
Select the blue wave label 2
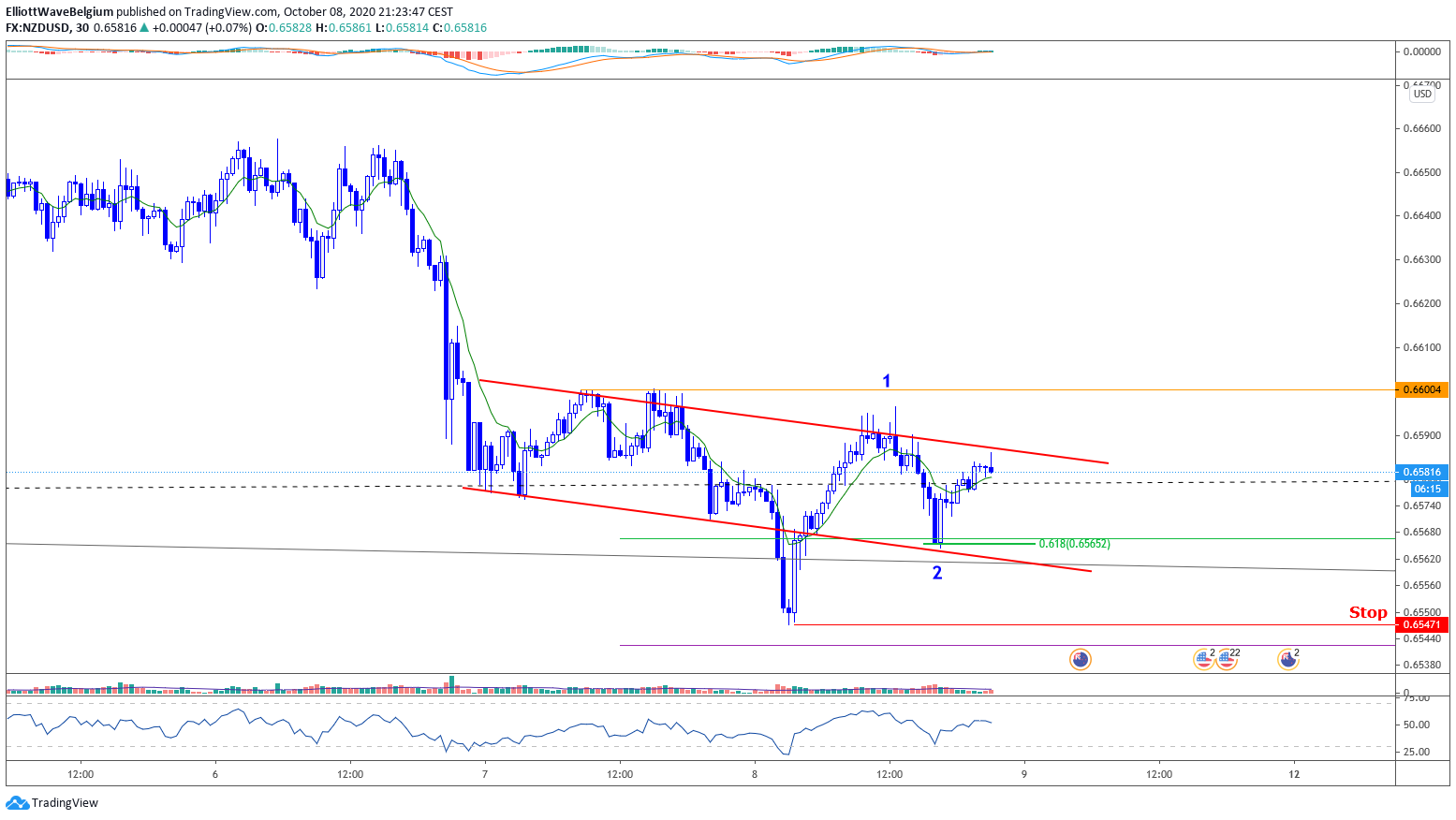click(x=937, y=573)
